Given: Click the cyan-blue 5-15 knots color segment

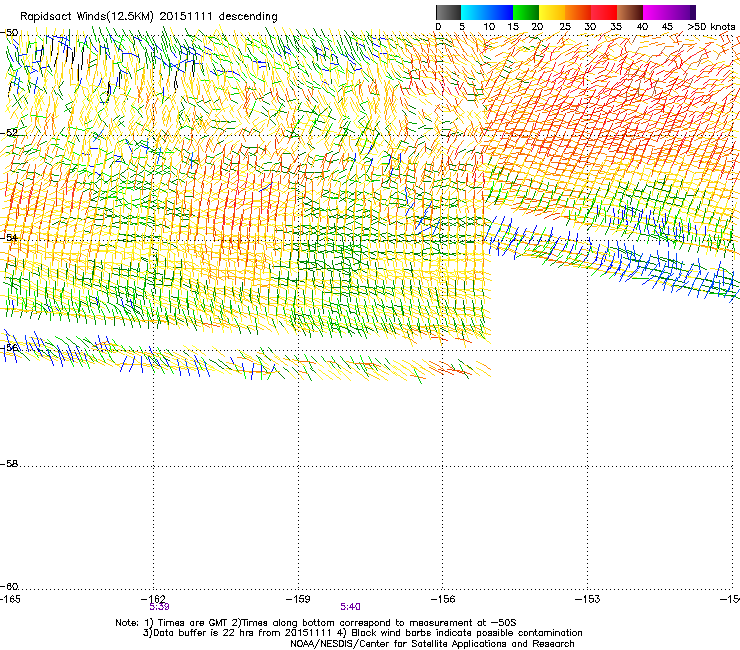Looking at the screenshot, I should pos(487,12).
